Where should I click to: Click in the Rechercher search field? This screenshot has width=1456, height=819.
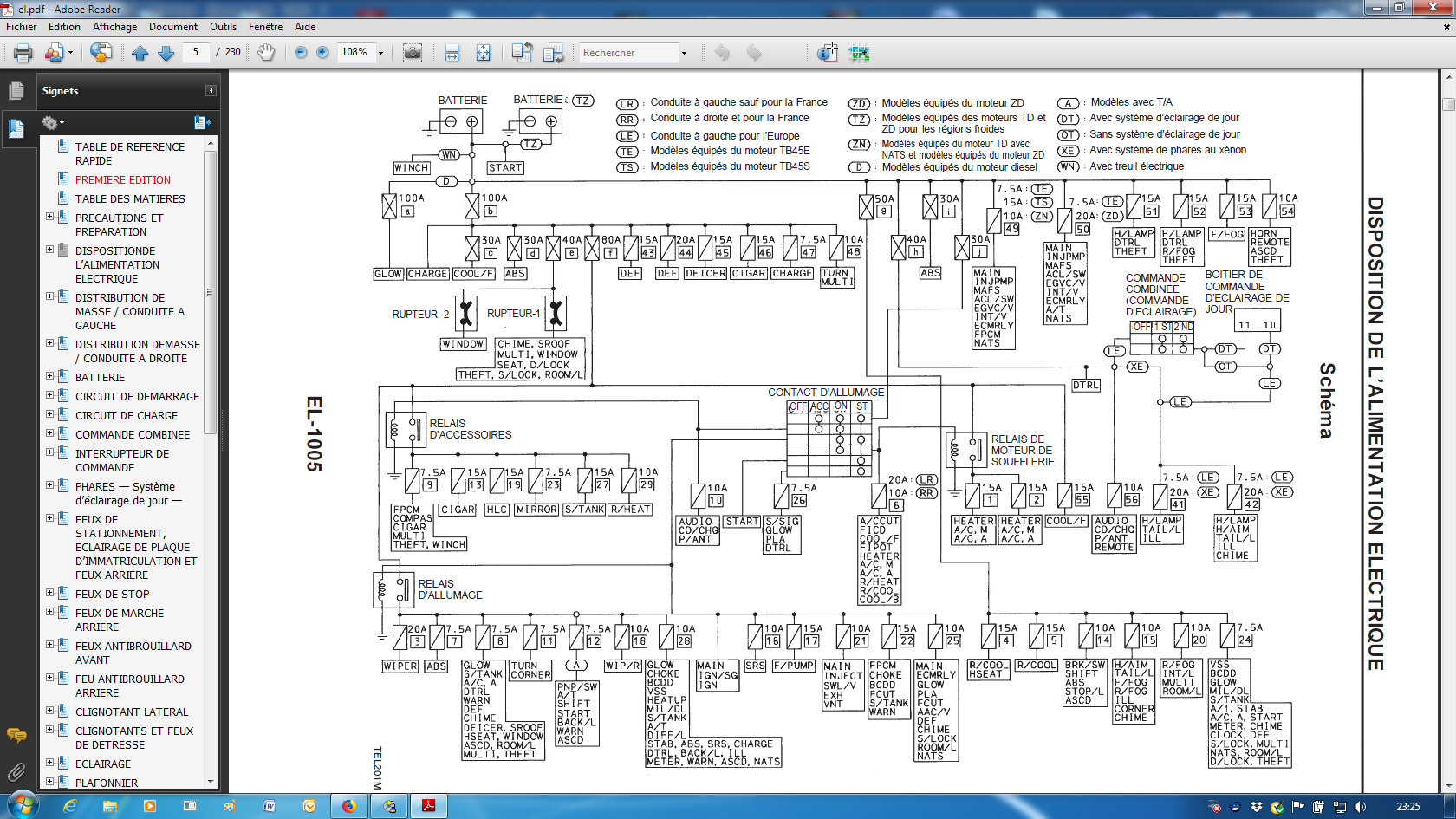(628, 53)
